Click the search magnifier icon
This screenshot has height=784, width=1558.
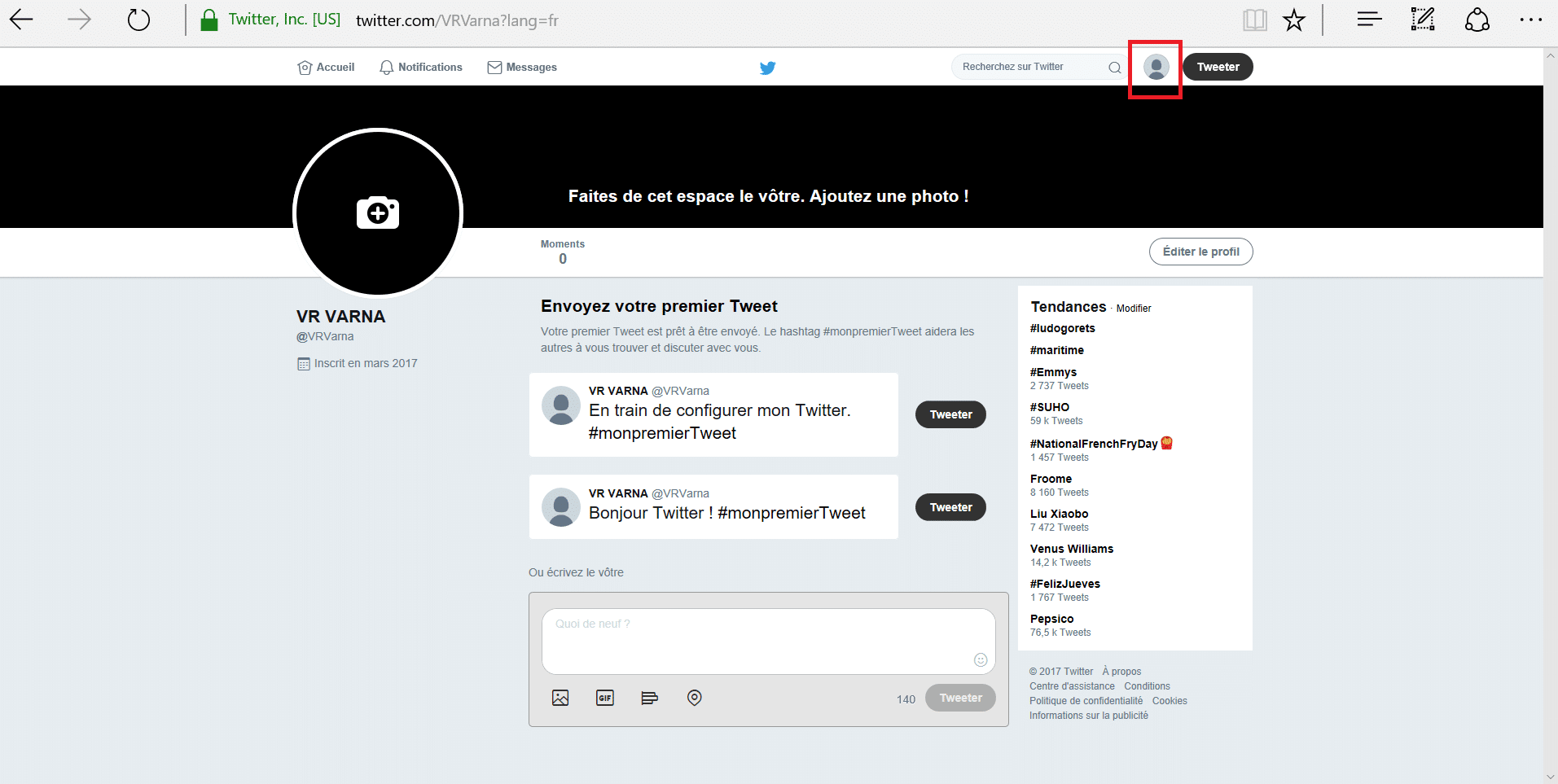click(1115, 68)
